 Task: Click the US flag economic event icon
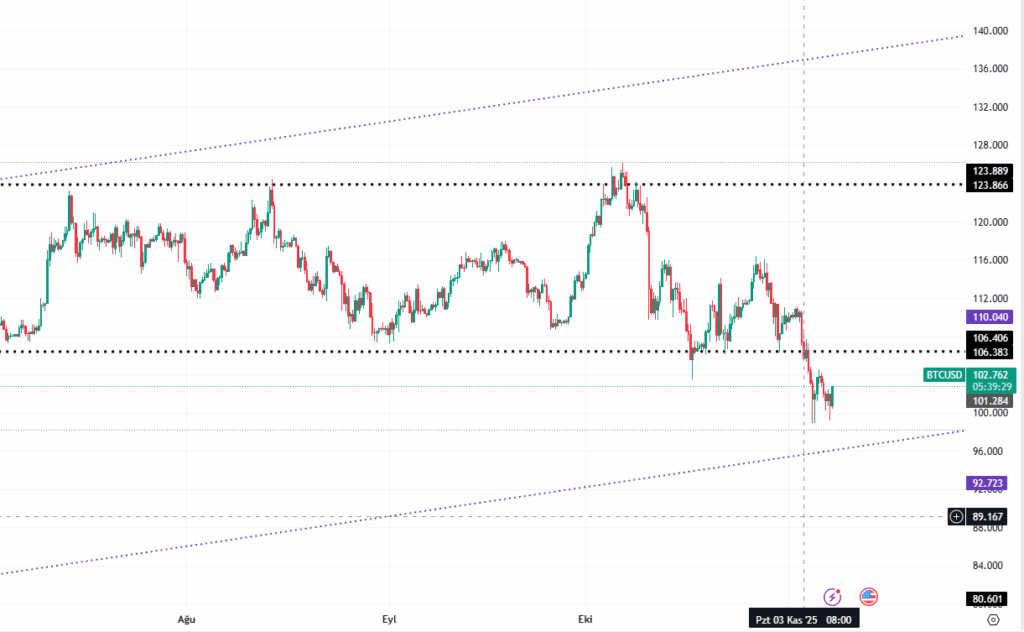coord(868,596)
